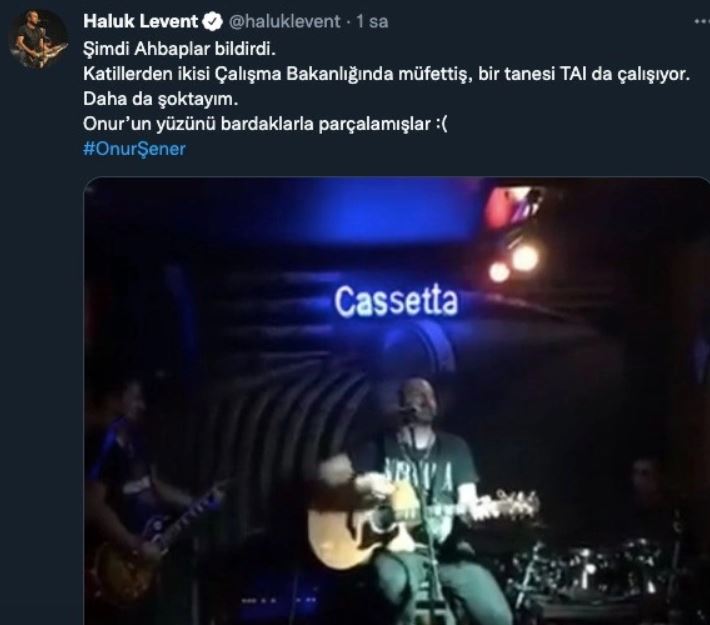Open the tweet's more options ellipsis
The width and height of the screenshot is (710, 625).
tap(702, 21)
